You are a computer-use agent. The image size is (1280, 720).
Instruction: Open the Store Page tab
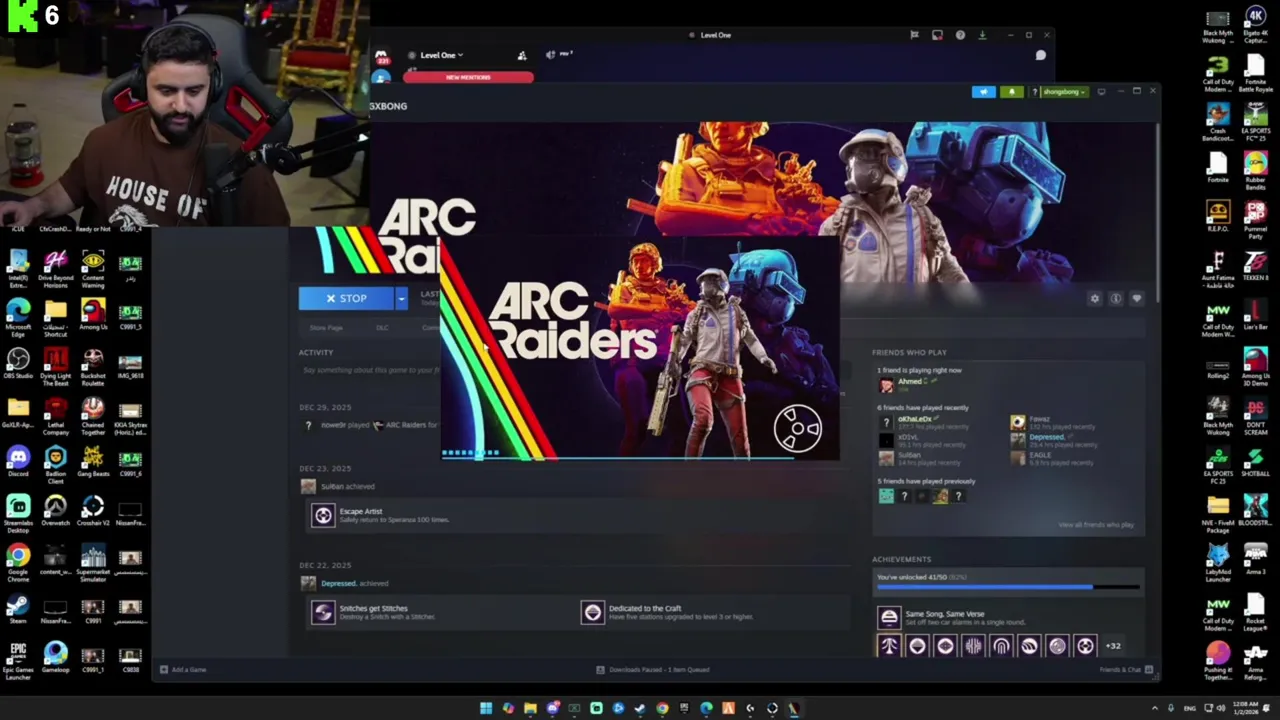pos(326,328)
